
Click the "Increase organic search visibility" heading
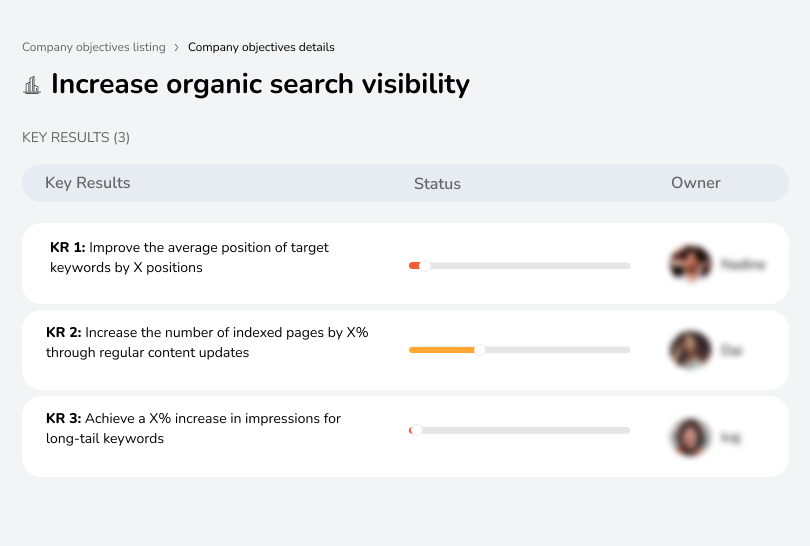pos(260,84)
